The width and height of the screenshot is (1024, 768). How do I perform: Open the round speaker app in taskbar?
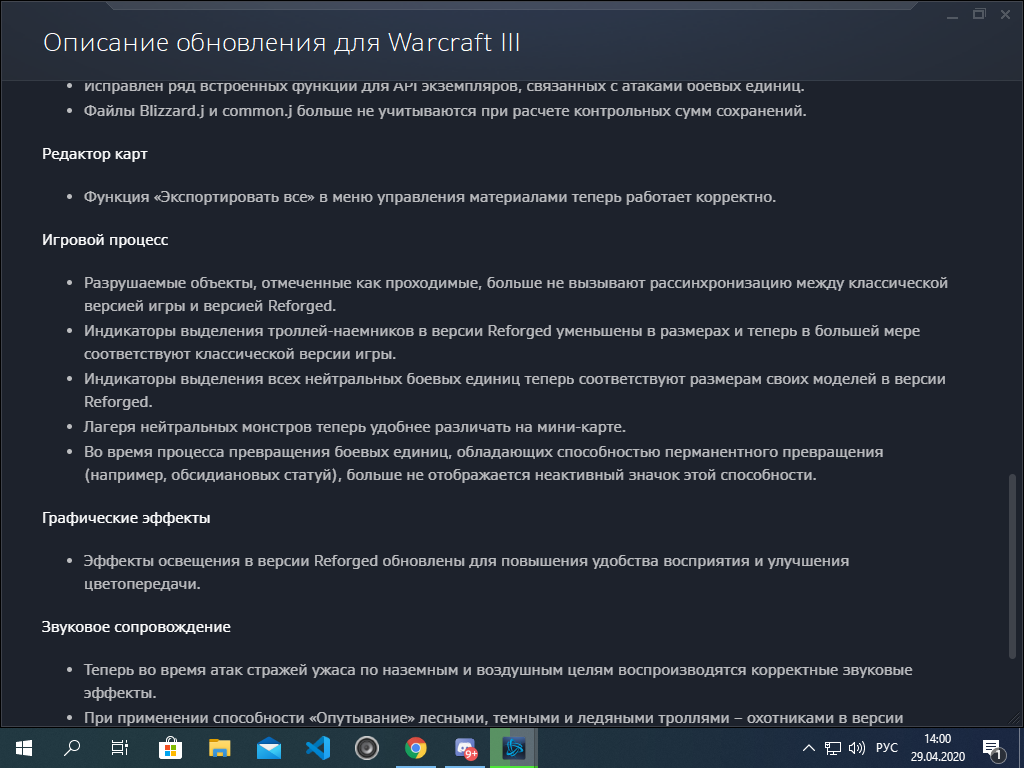(366, 748)
